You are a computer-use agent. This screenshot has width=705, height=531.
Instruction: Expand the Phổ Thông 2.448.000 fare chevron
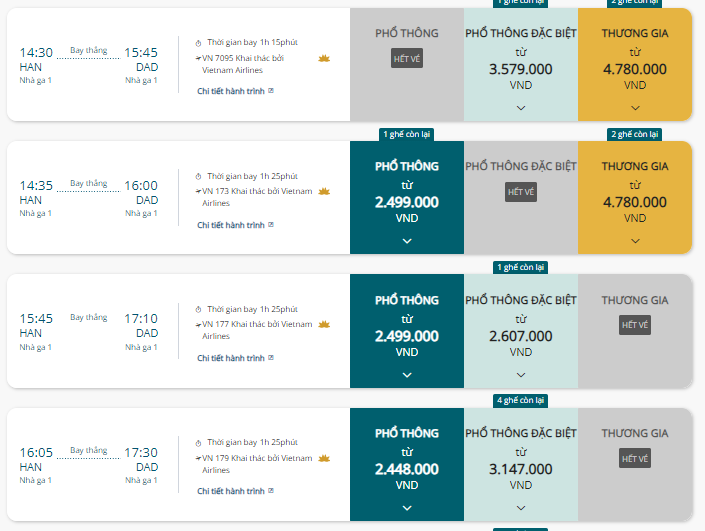[407, 507]
